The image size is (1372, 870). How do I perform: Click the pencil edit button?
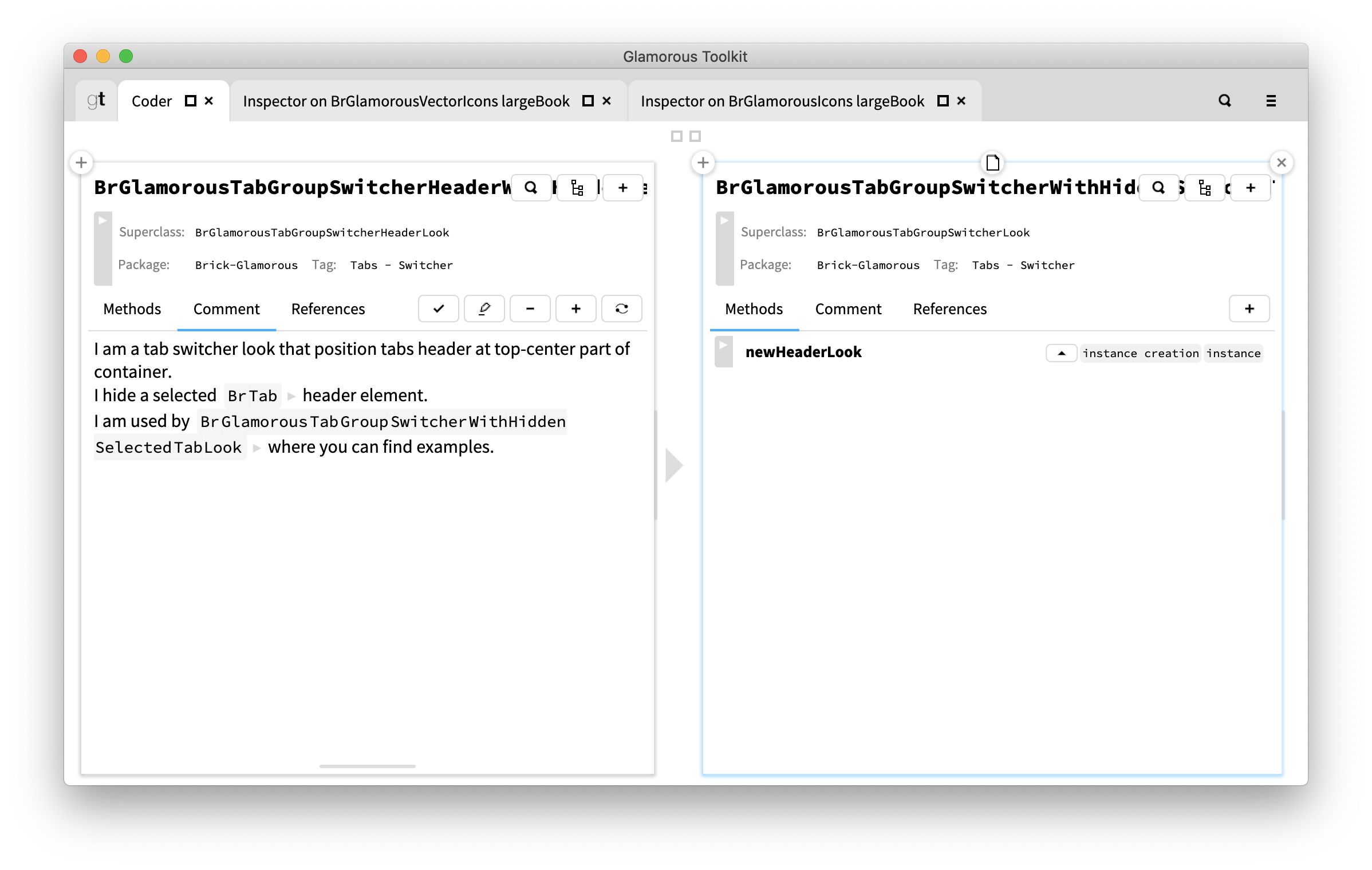(484, 309)
